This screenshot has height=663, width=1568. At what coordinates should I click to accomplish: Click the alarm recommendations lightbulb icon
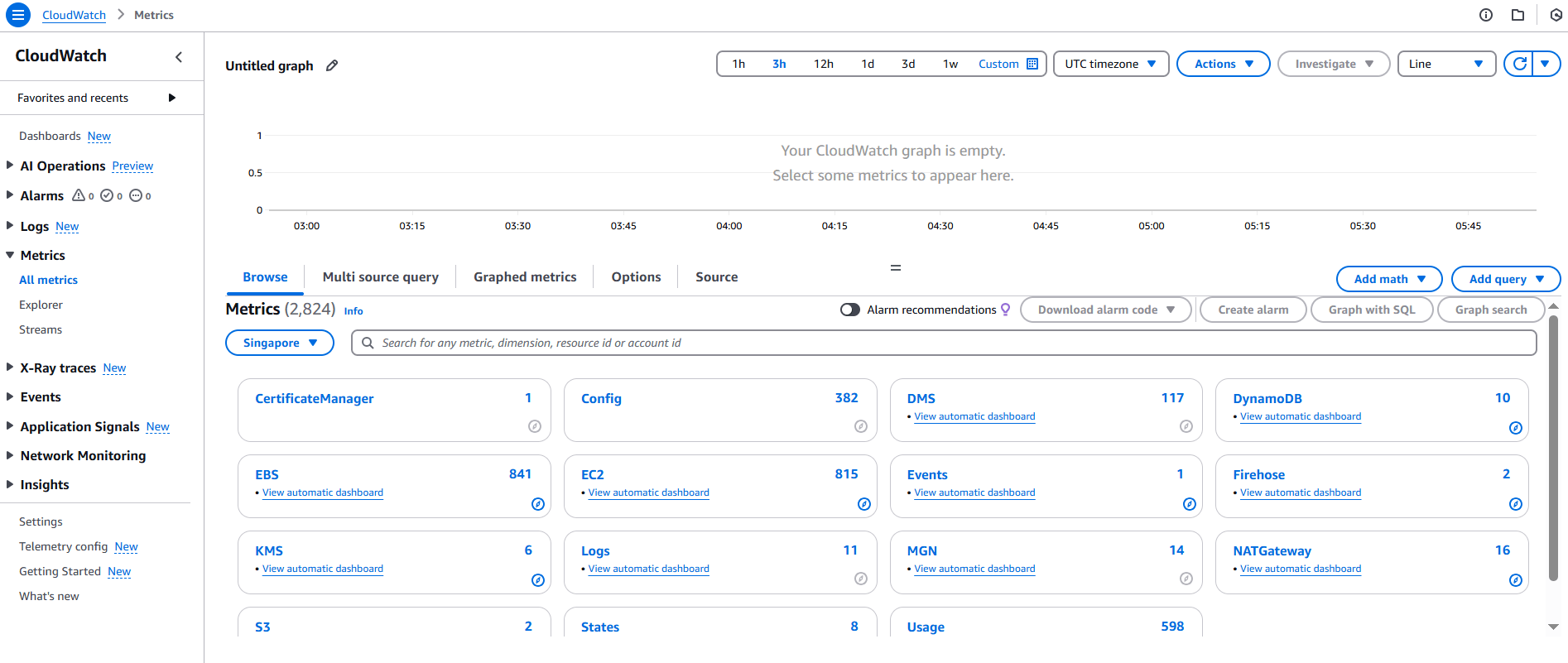click(1006, 310)
